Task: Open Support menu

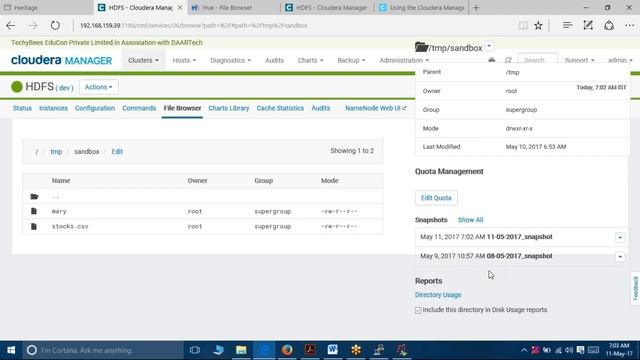Action: pos(579,60)
